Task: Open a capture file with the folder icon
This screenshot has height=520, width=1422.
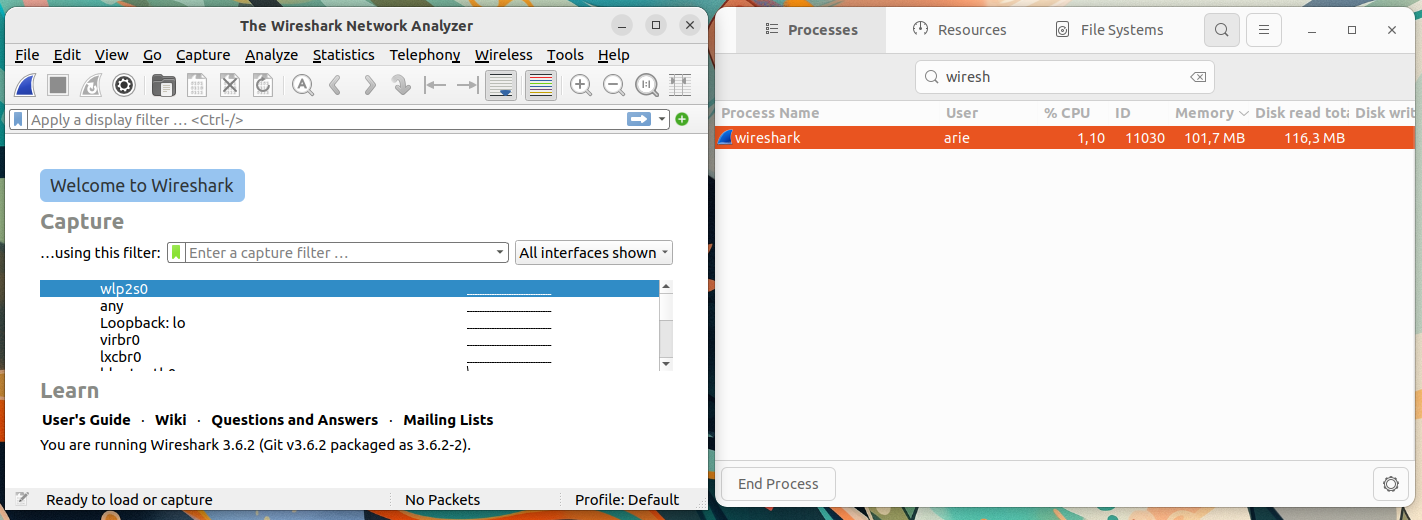Action: point(163,85)
